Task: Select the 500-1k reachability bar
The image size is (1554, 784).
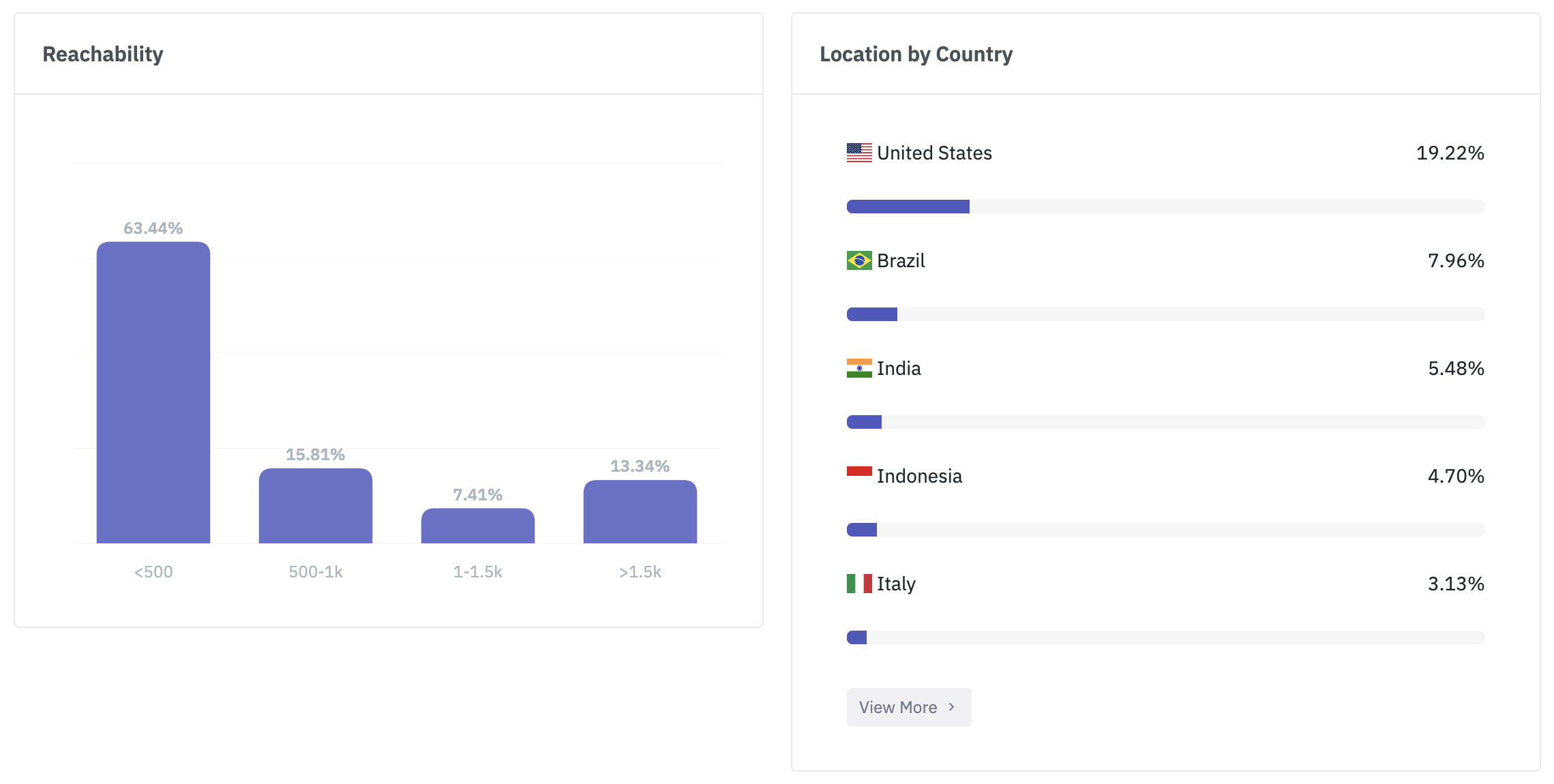Action: [x=316, y=506]
